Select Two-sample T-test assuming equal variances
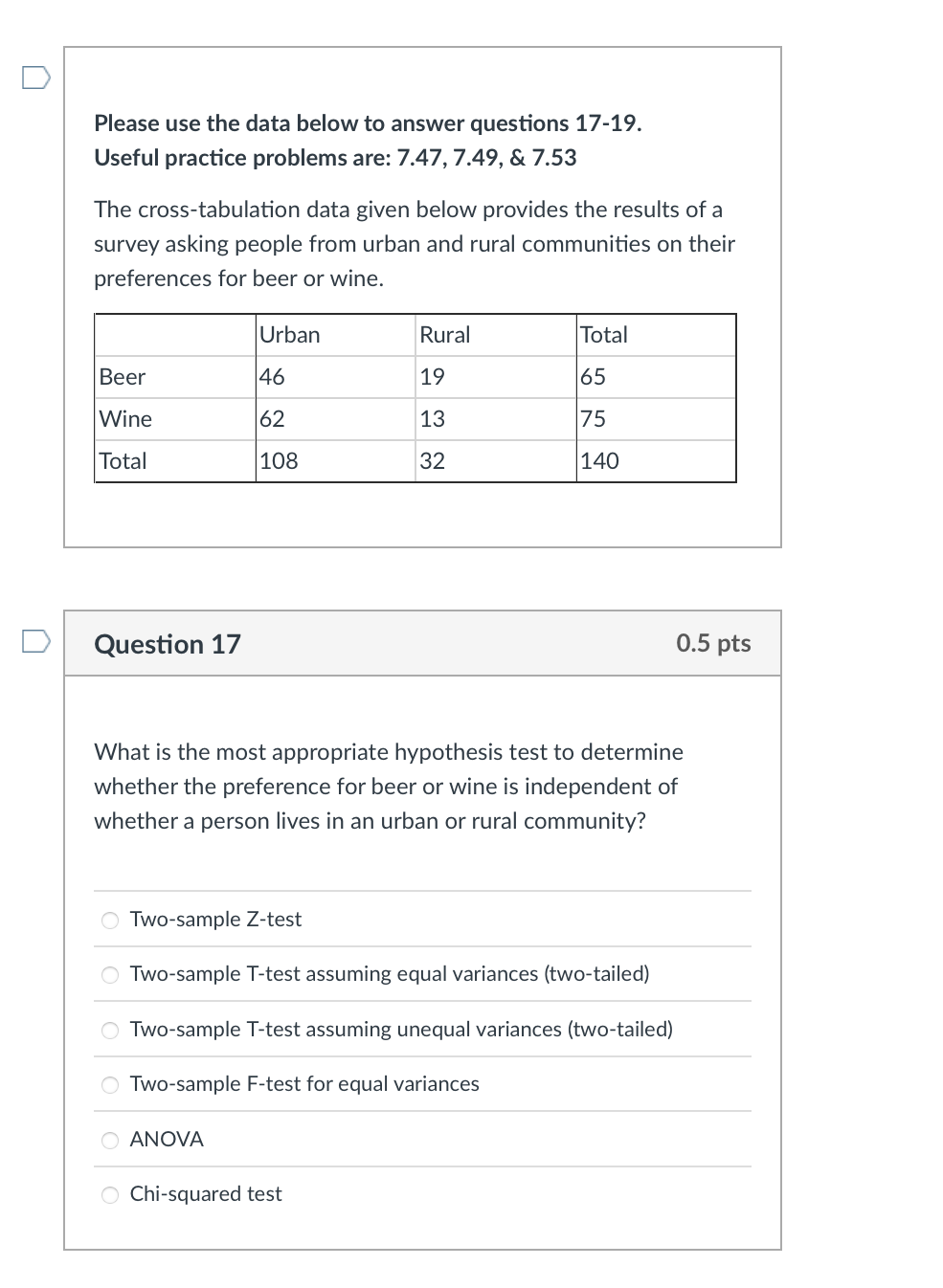 pyautogui.click(x=110, y=974)
